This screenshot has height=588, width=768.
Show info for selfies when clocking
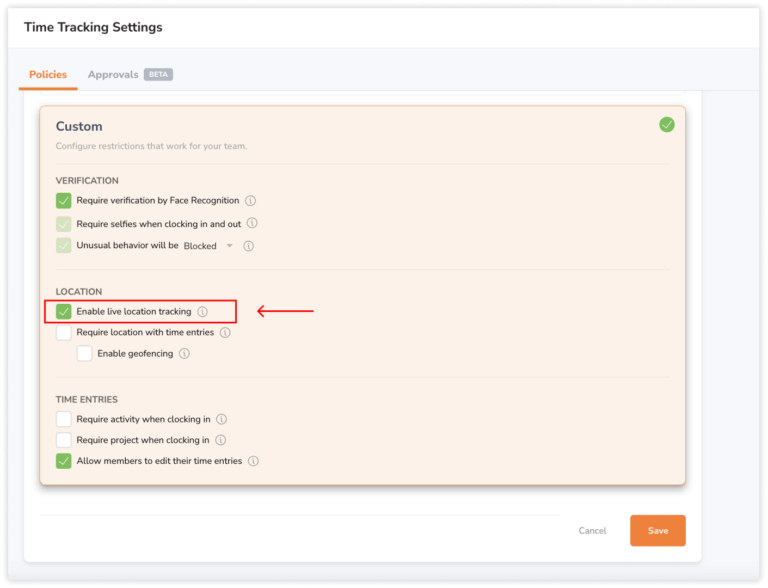point(252,223)
